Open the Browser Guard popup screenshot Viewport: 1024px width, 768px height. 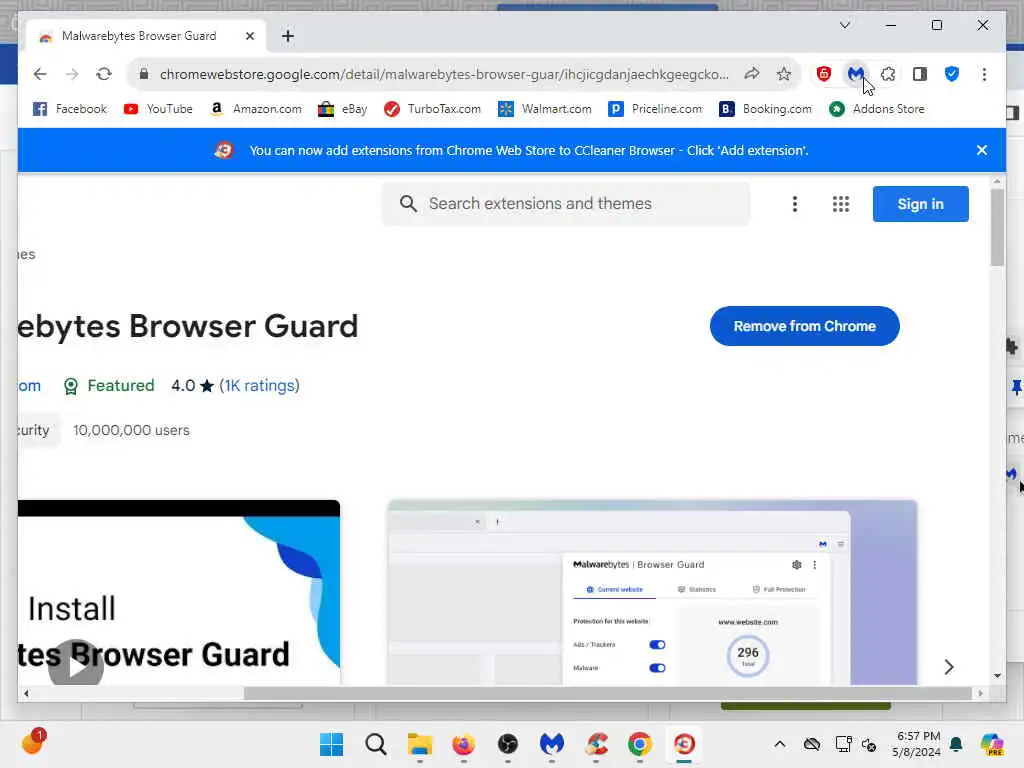pos(652,592)
